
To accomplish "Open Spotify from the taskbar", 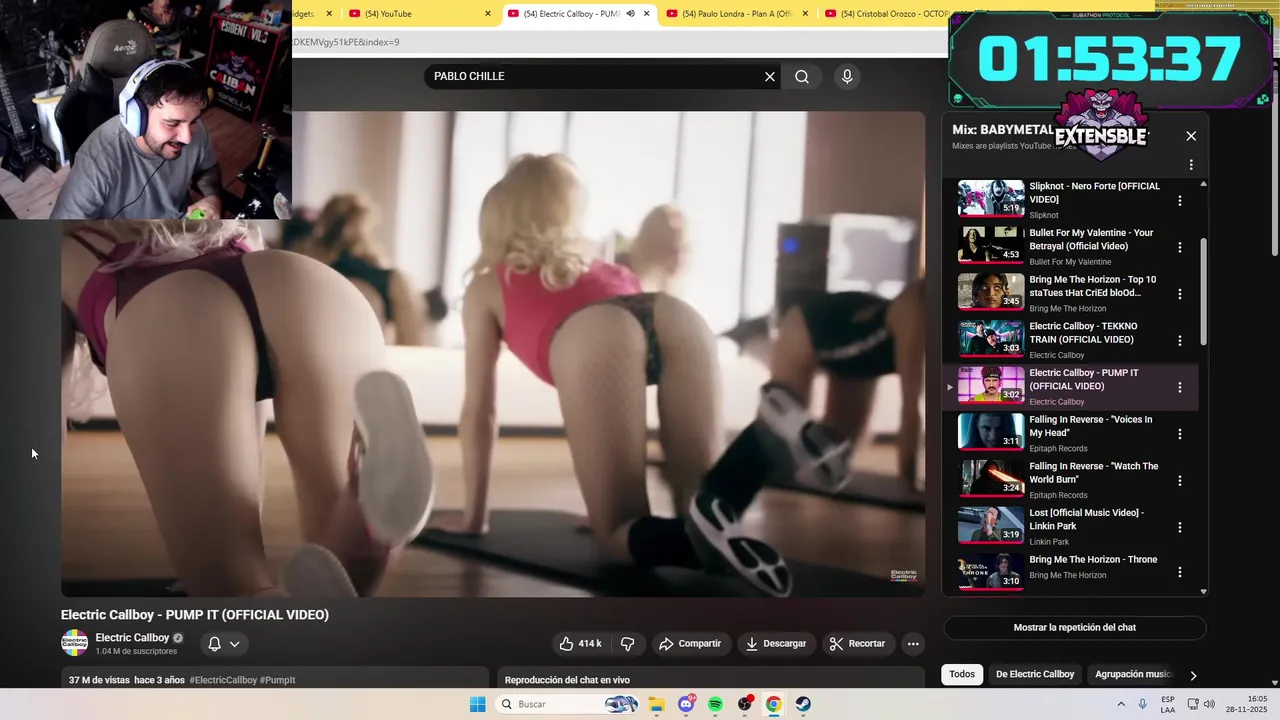I will 715,704.
